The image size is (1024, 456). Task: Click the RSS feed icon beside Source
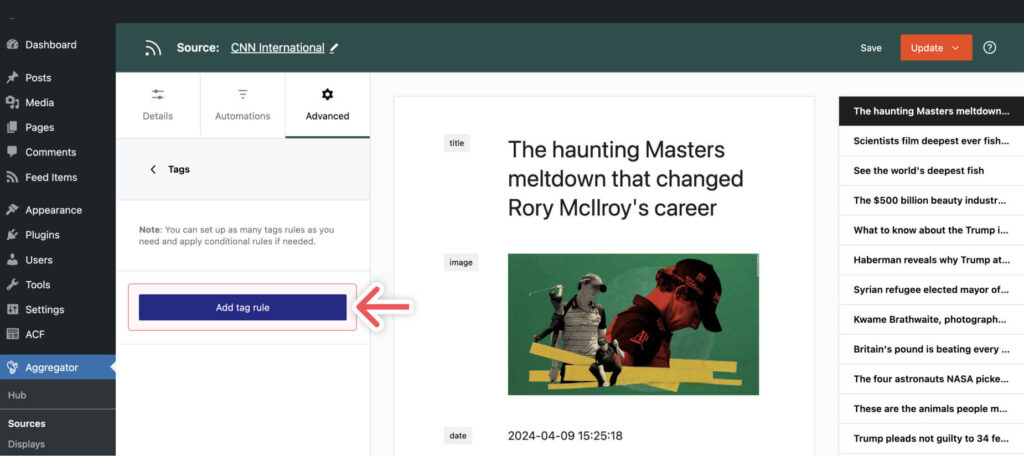153,48
